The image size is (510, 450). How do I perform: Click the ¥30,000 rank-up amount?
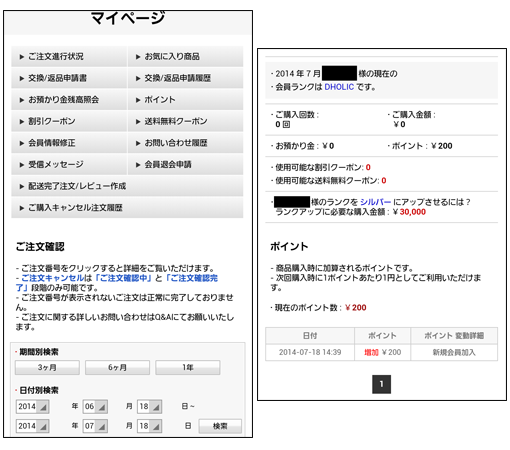click(409, 212)
